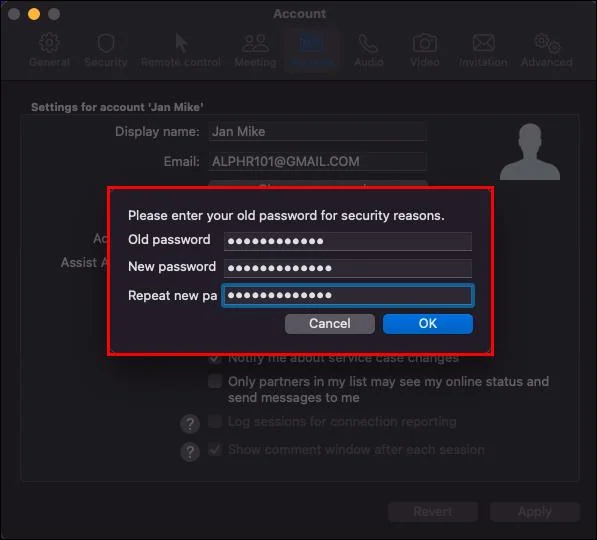Toggle Log sessions for connection reporting
Viewport: 597px width, 540px height.
click(x=215, y=422)
